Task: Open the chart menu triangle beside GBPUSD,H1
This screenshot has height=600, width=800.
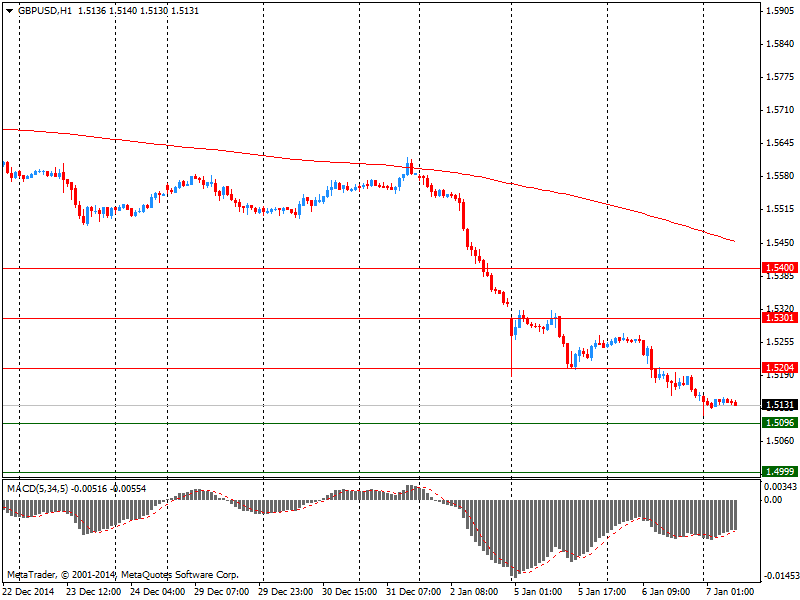Action: (10, 11)
